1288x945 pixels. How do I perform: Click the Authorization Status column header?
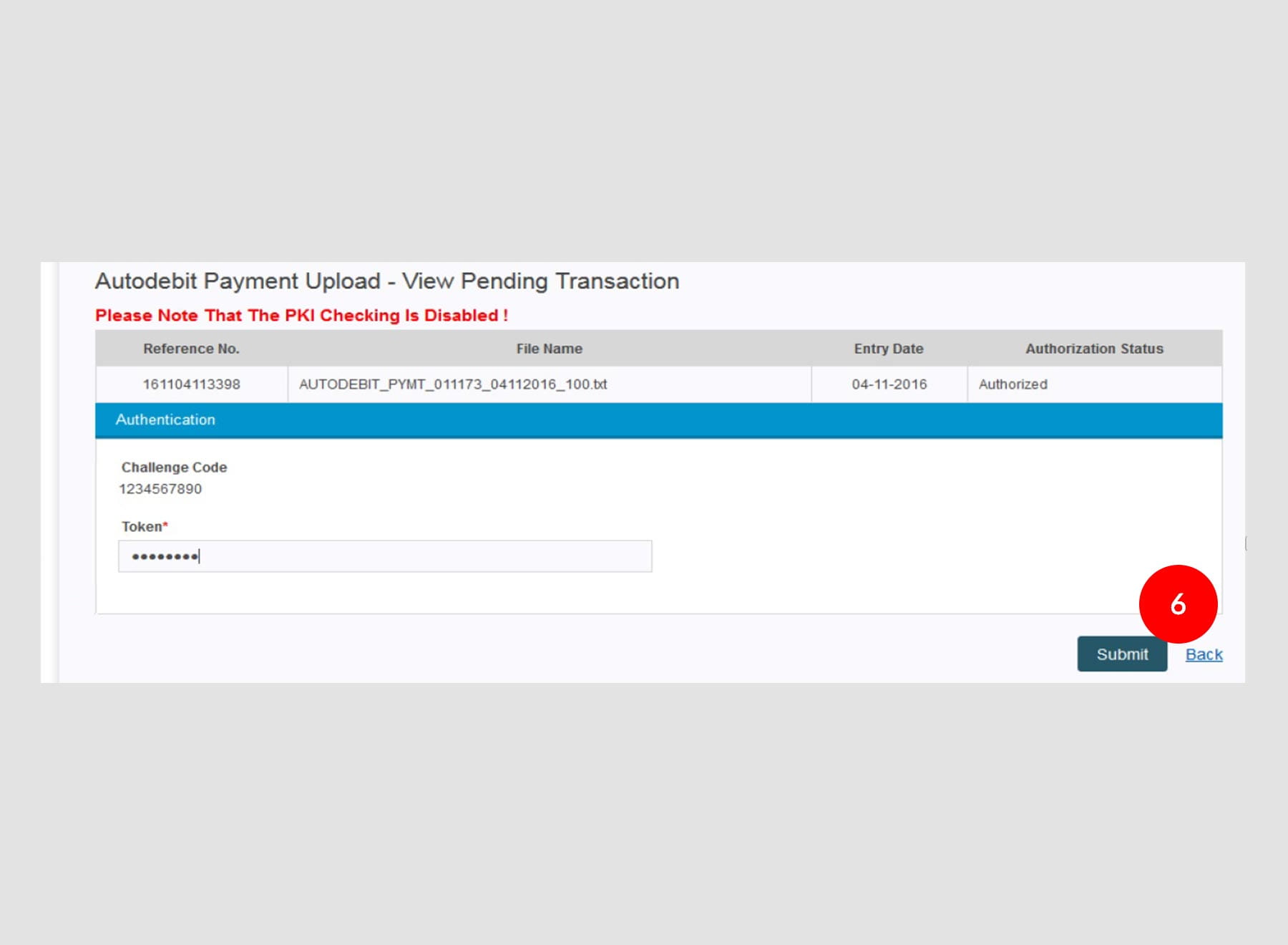click(x=1093, y=349)
